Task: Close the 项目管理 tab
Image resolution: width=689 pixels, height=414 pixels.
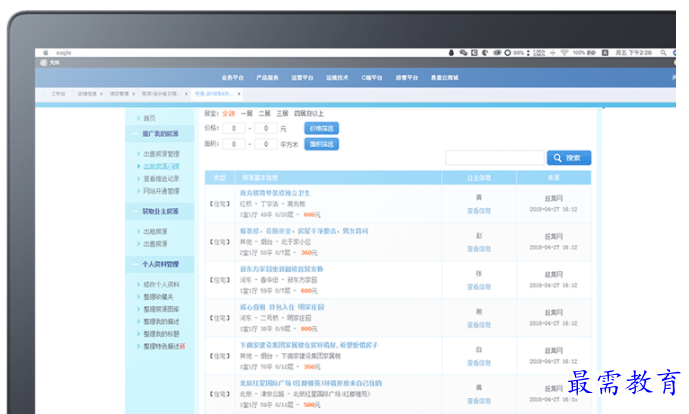Action: (x=134, y=94)
